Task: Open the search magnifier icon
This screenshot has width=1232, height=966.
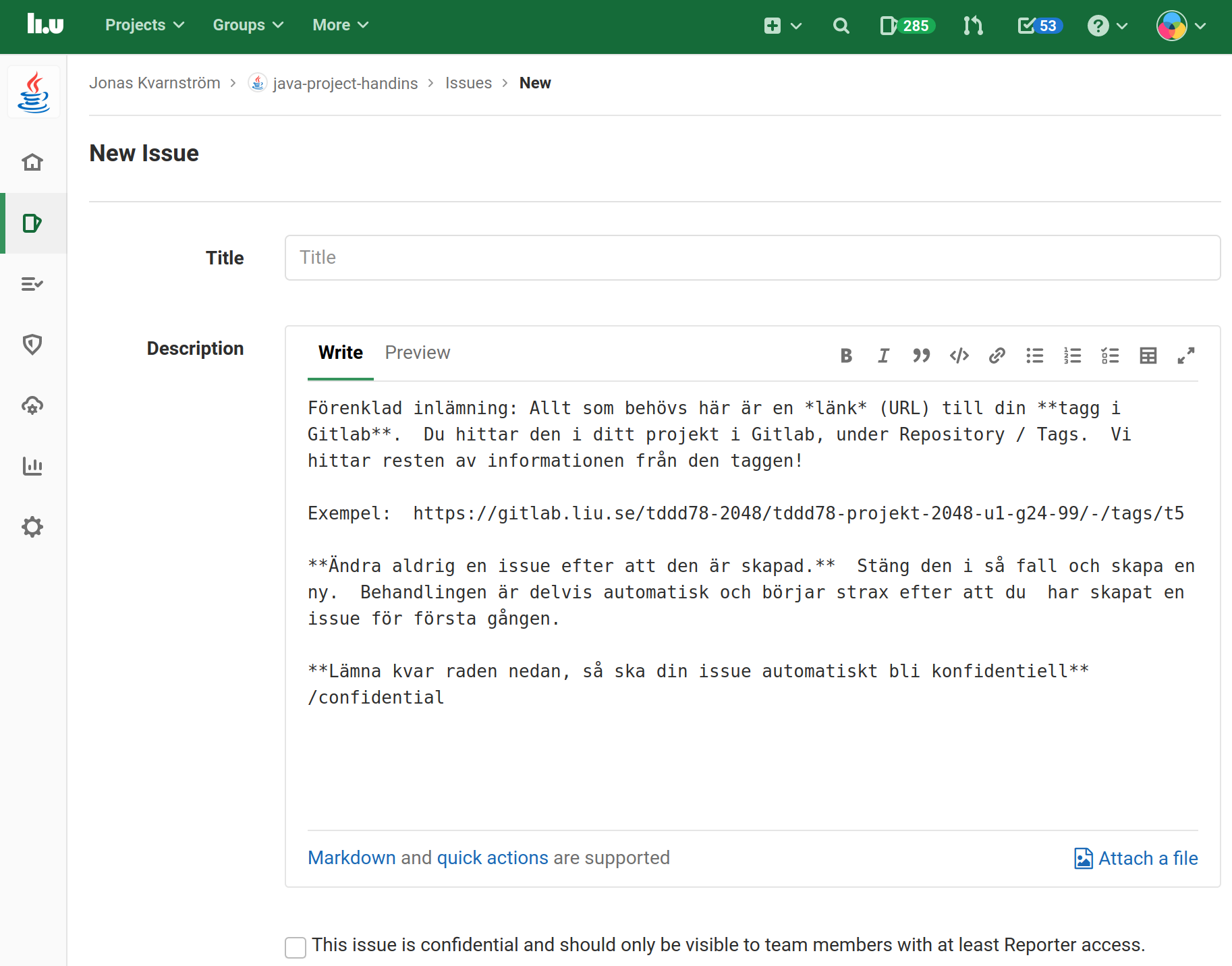Action: (x=841, y=26)
